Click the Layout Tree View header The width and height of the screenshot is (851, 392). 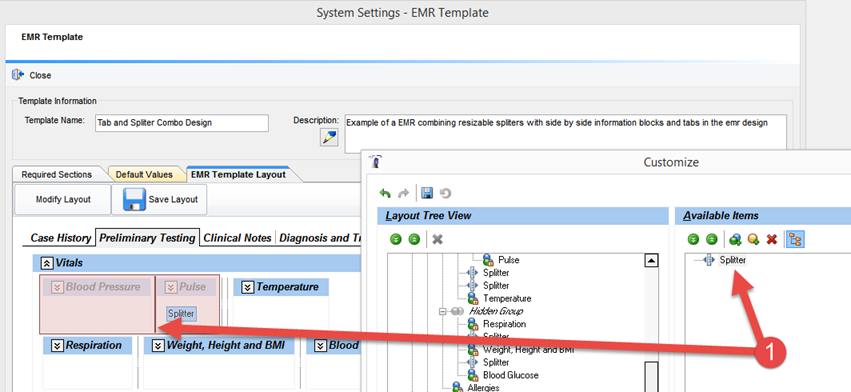point(523,216)
